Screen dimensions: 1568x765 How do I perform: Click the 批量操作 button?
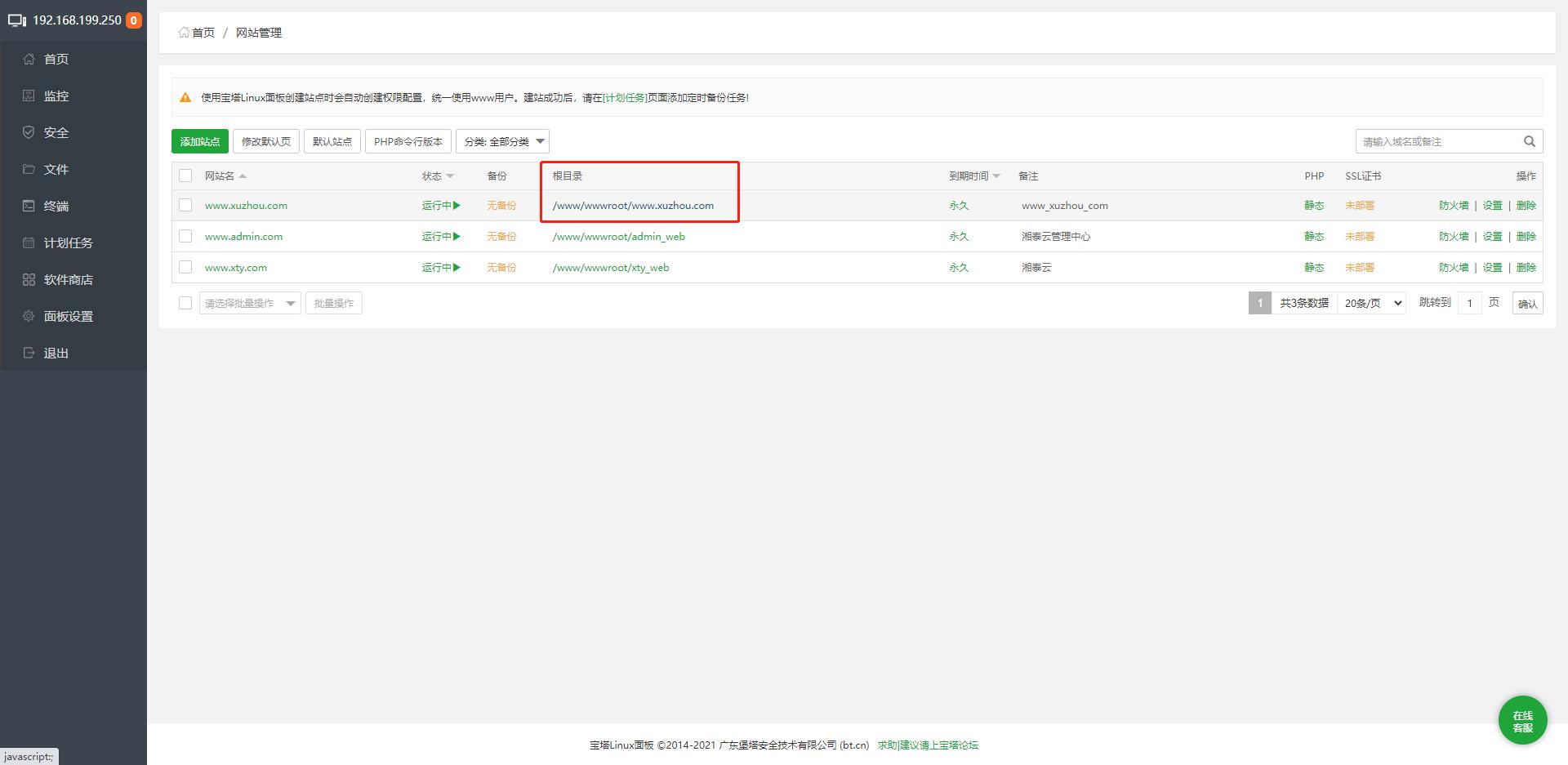coord(334,303)
